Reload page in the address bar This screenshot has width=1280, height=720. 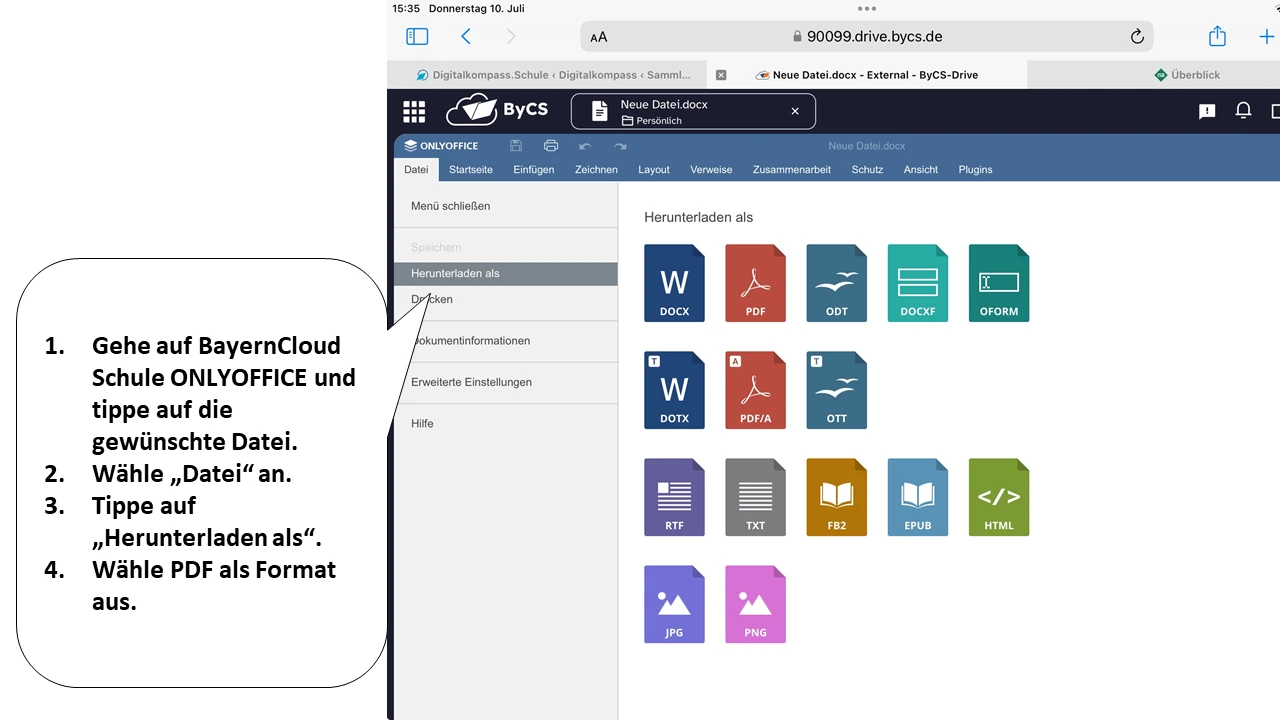[x=1137, y=37]
